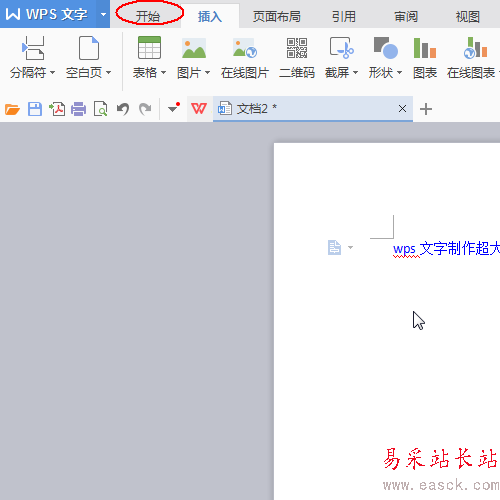
Task: Go to the 视图 tab
Action: tap(468, 16)
